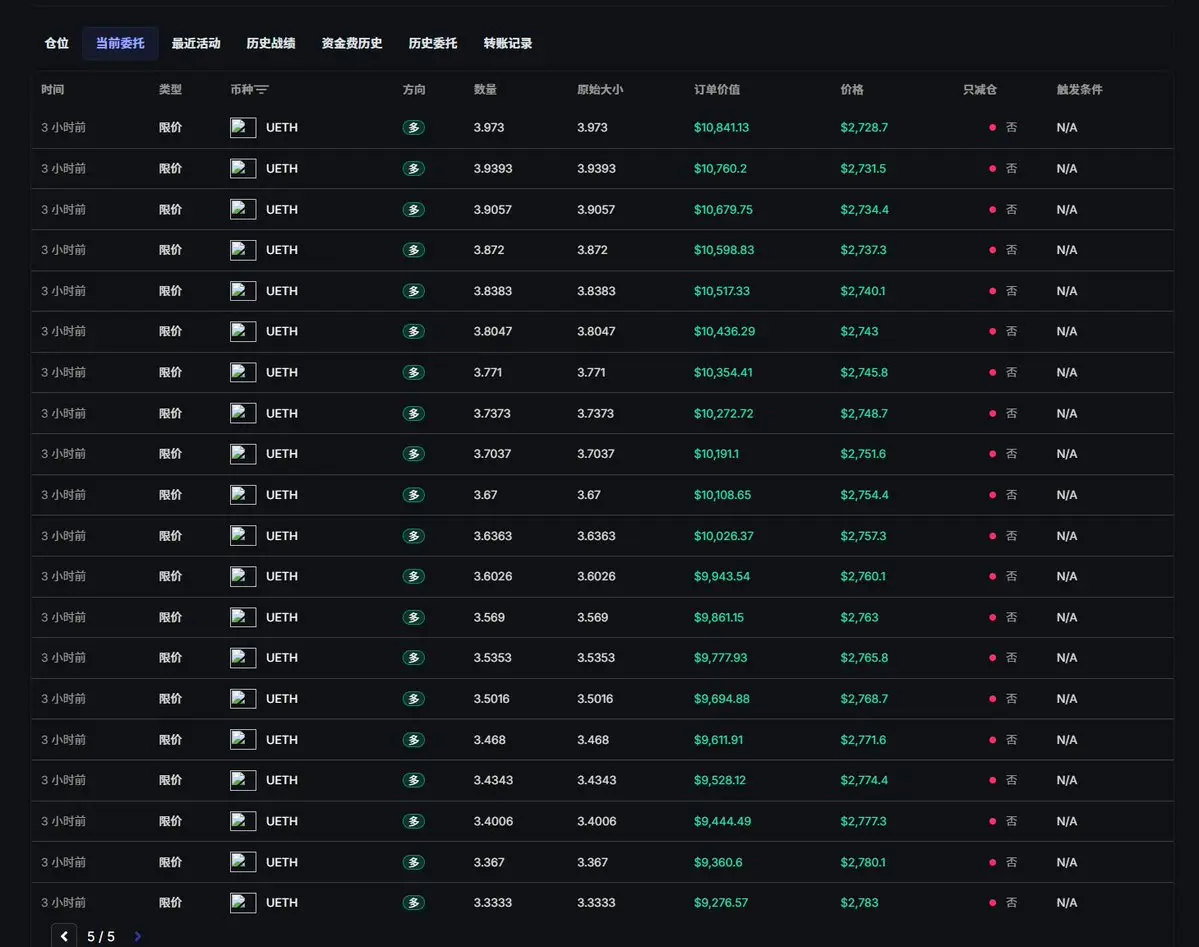Click the 5 / 5 page indicator
This screenshot has width=1199, height=947.
pos(101,936)
